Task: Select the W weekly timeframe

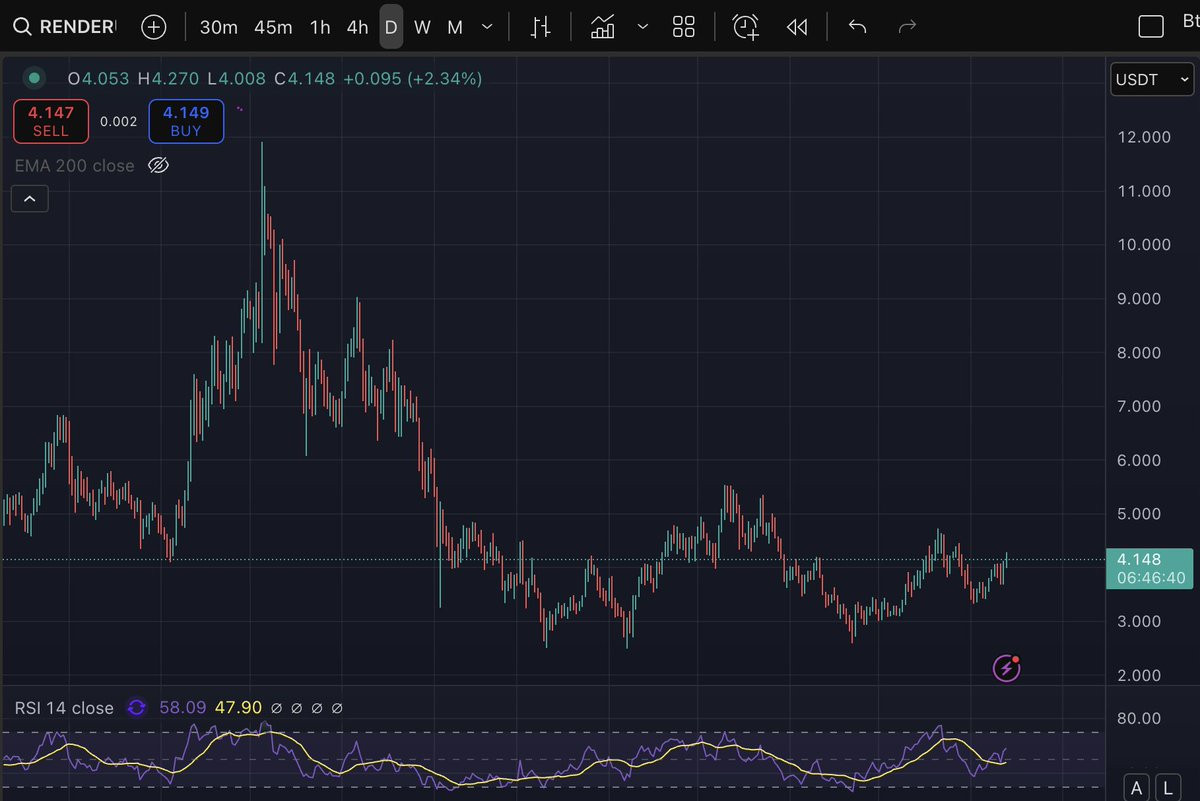Action: click(x=422, y=27)
